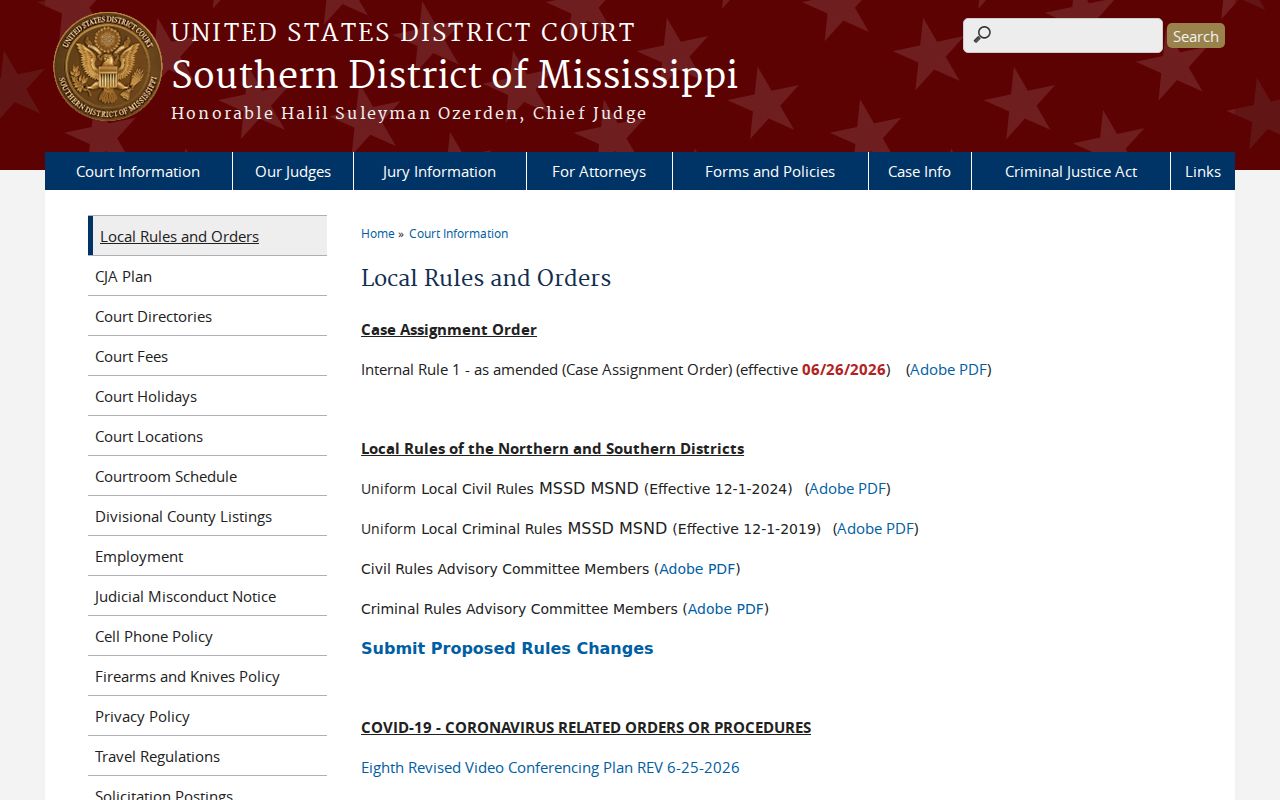
Task: Click the court seal logo
Action: (x=108, y=67)
